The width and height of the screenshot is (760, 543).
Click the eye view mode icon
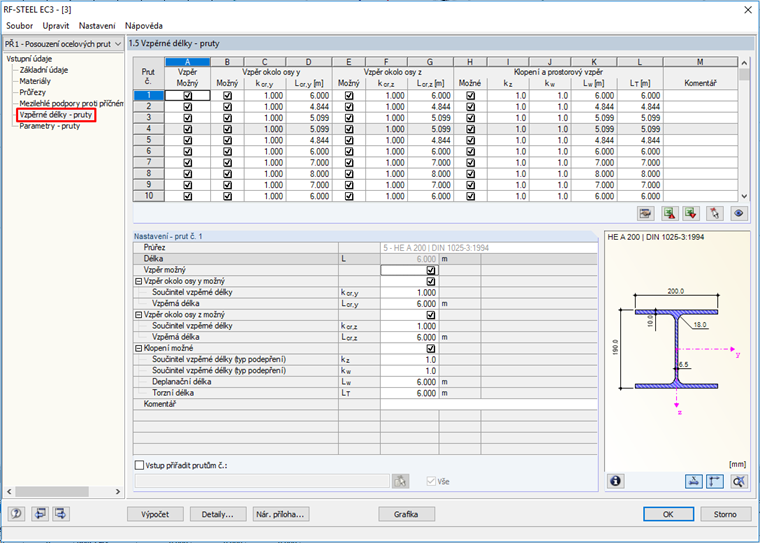tap(739, 213)
